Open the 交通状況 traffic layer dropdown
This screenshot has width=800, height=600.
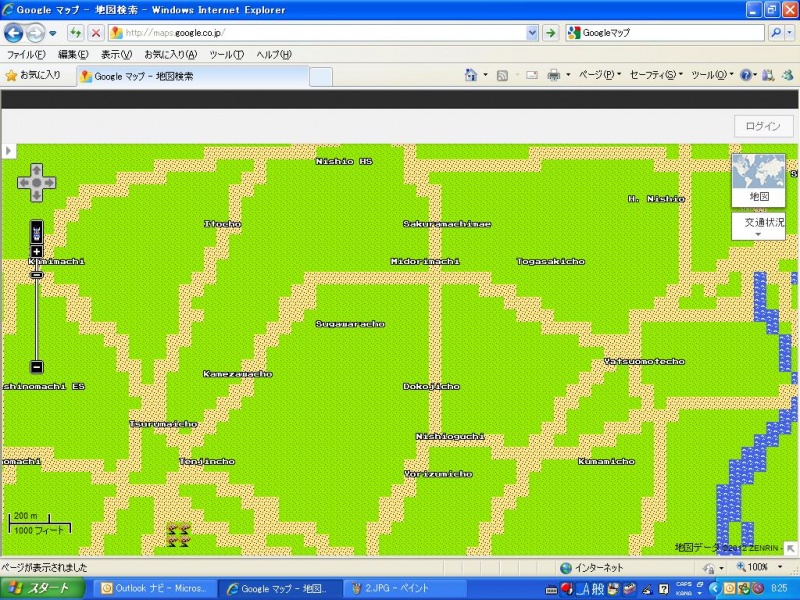758,226
